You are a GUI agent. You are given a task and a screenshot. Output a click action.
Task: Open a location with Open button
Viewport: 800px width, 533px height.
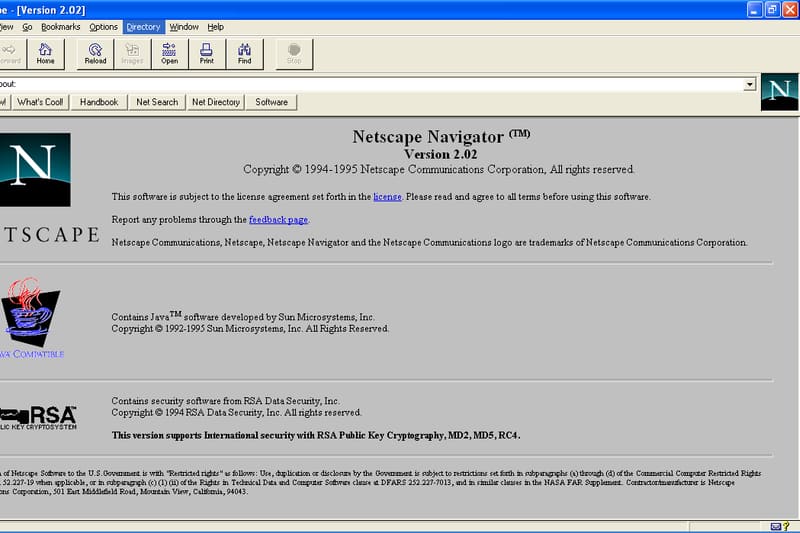click(169, 54)
